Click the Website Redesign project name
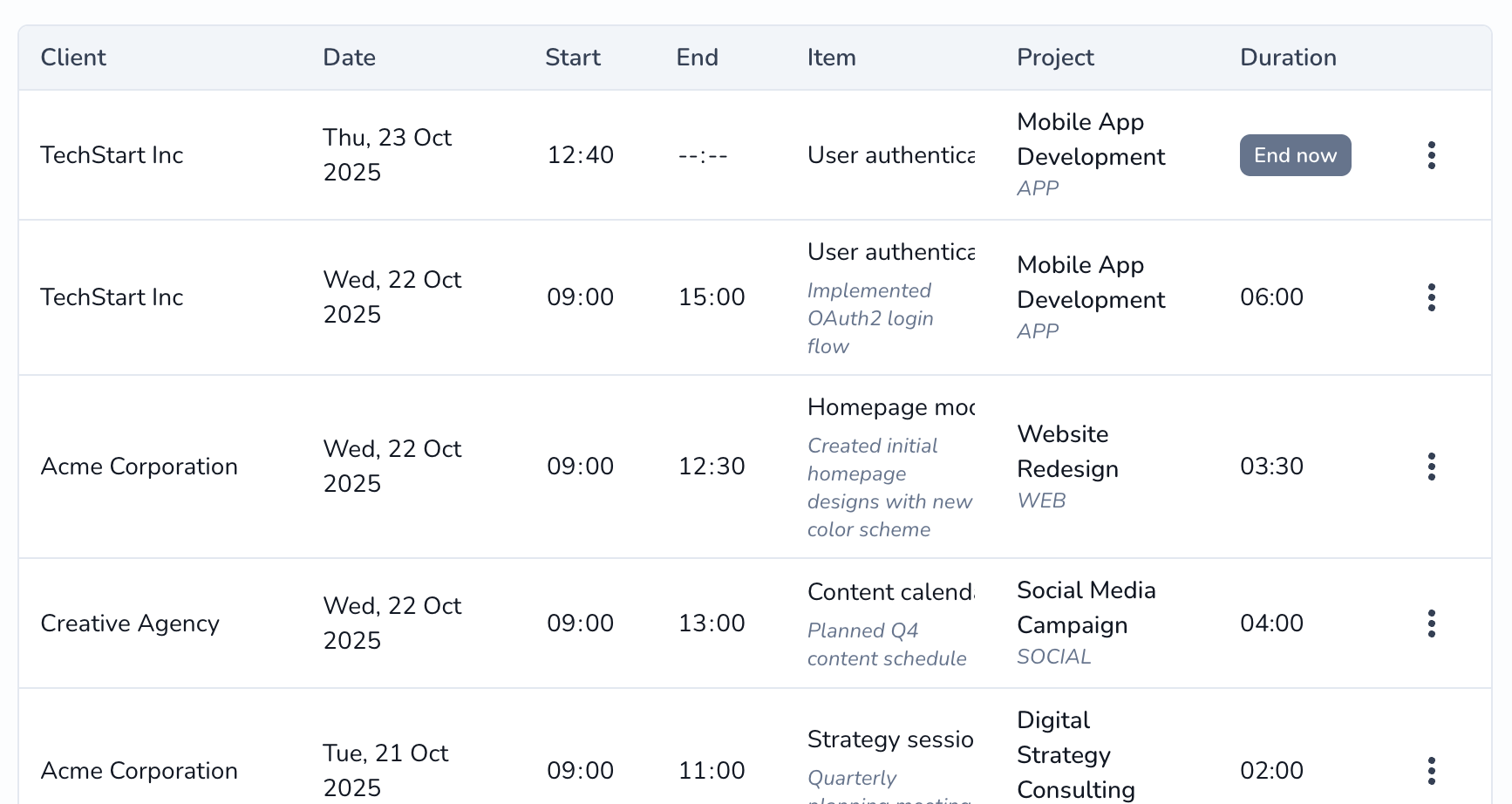1512x804 pixels. tap(1067, 451)
